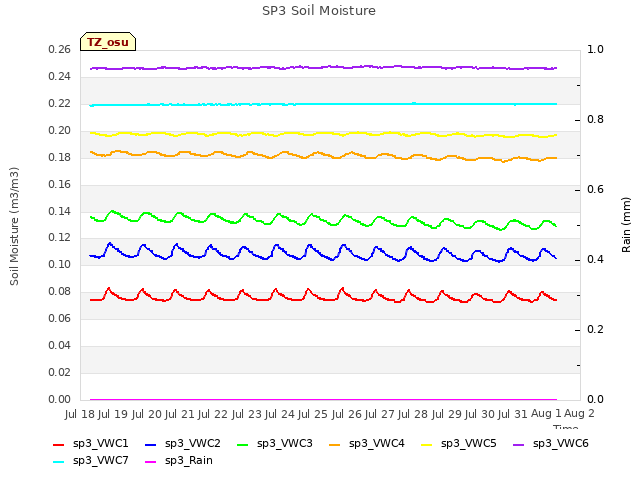
Task: Click the SP3 Soil Moisture chart title
Action: [x=319, y=11]
